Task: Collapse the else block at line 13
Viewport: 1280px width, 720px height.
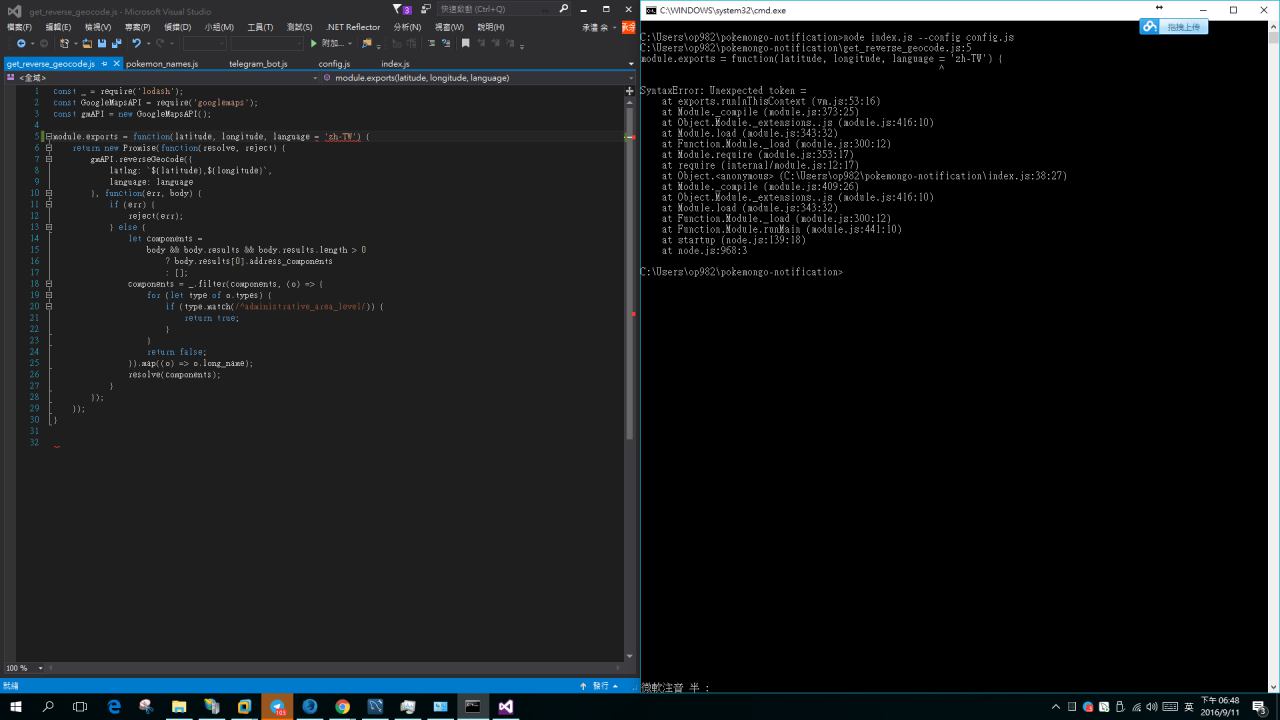Action: click(x=48, y=228)
